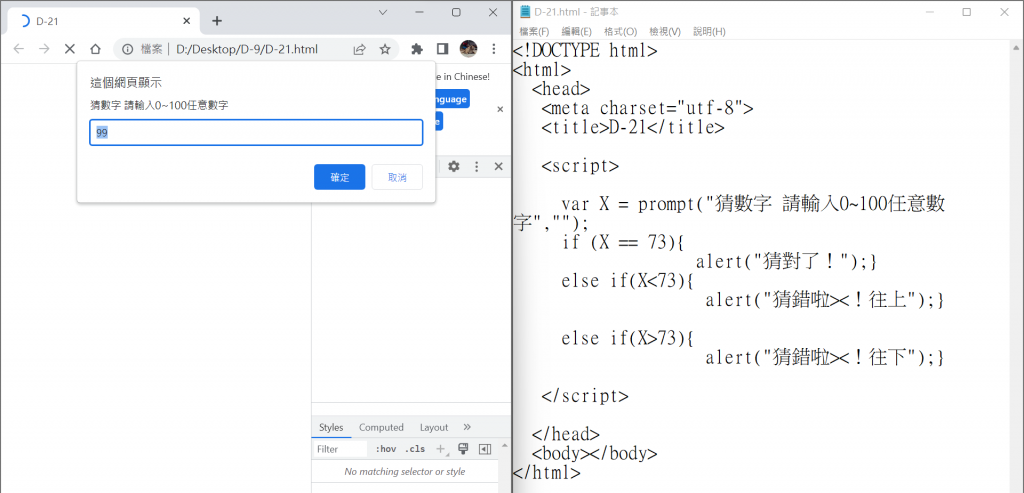Click the browser forward arrow
This screenshot has width=1024, height=493.
[x=44, y=49]
